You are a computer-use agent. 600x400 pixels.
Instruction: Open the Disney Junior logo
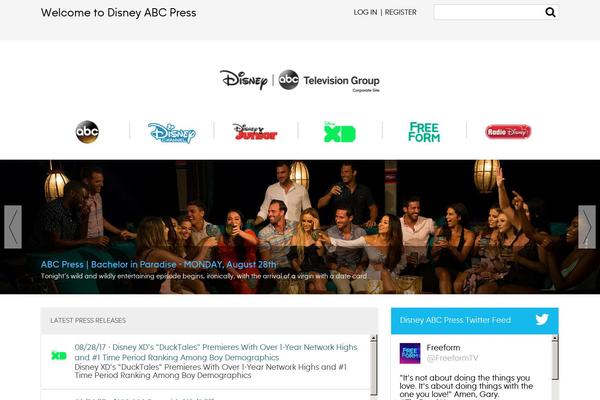(x=255, y=132)
